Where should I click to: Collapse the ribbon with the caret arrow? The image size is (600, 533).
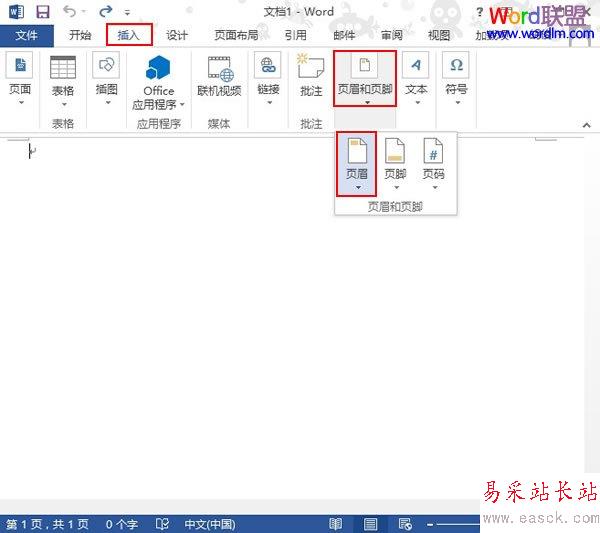(587, 125)
